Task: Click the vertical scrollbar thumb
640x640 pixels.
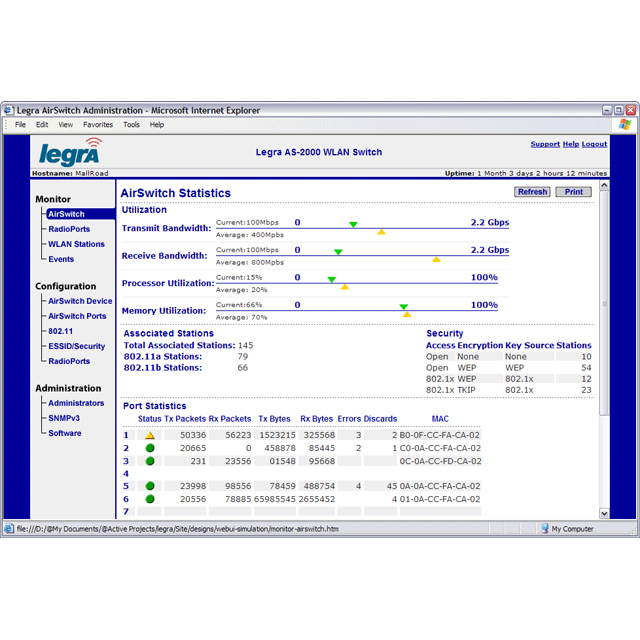Action: tap(604, 304)
